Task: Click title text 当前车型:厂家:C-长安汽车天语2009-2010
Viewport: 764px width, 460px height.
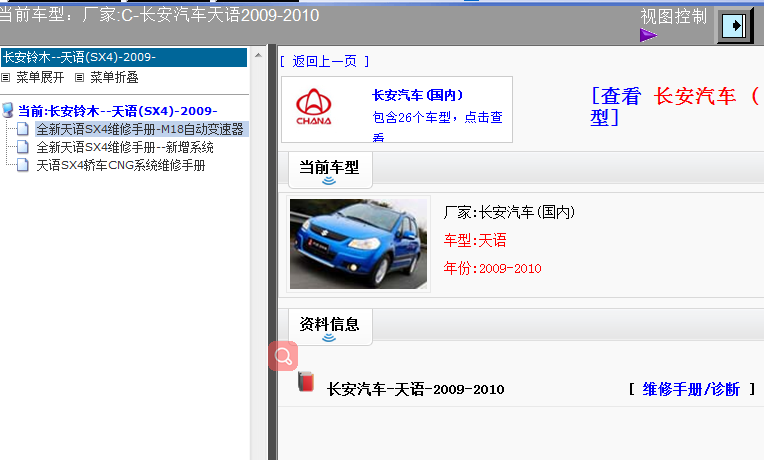Action: pyautogui.click(x=159, y=15)
